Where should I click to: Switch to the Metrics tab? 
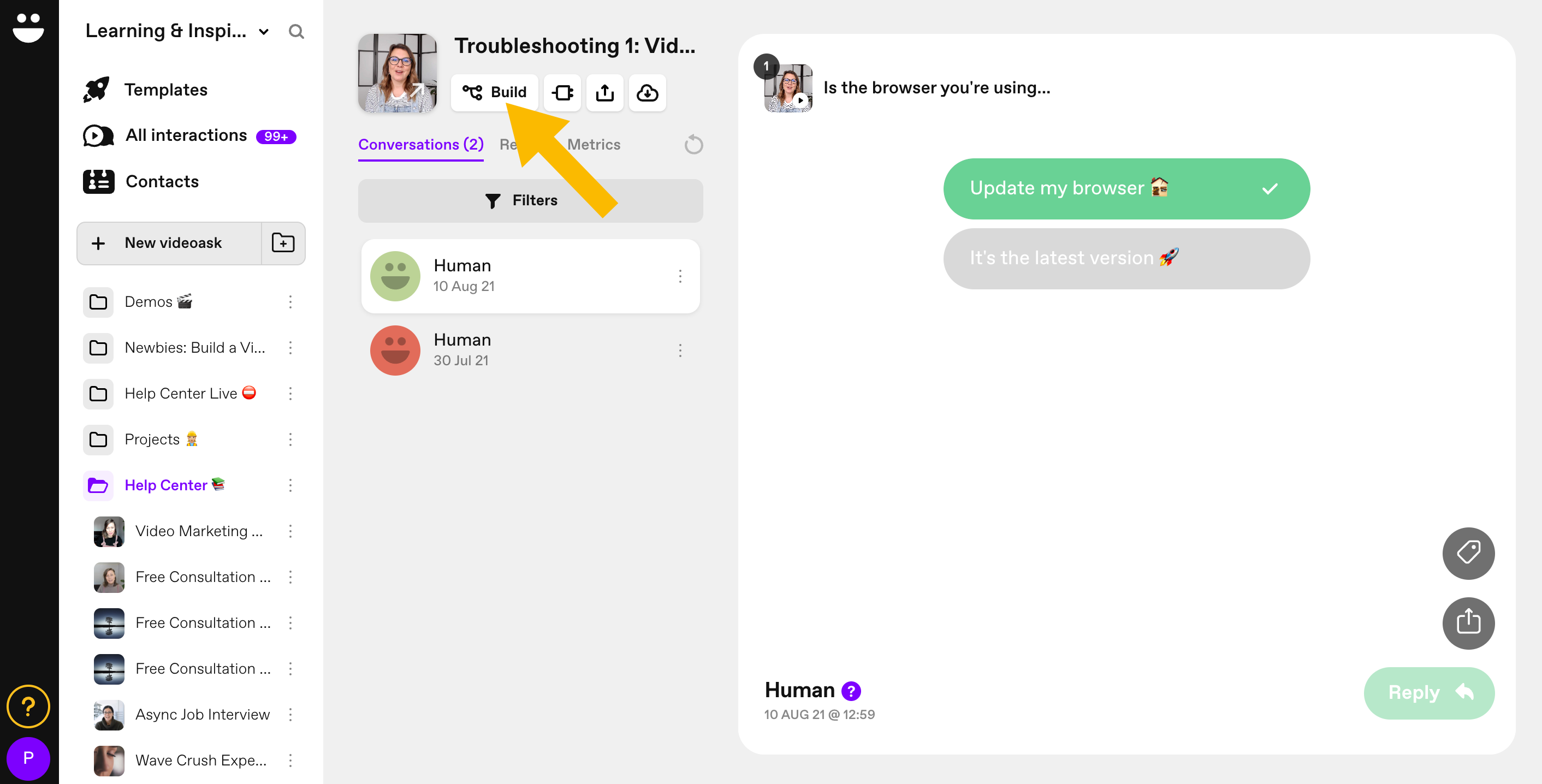pos(593,144)
